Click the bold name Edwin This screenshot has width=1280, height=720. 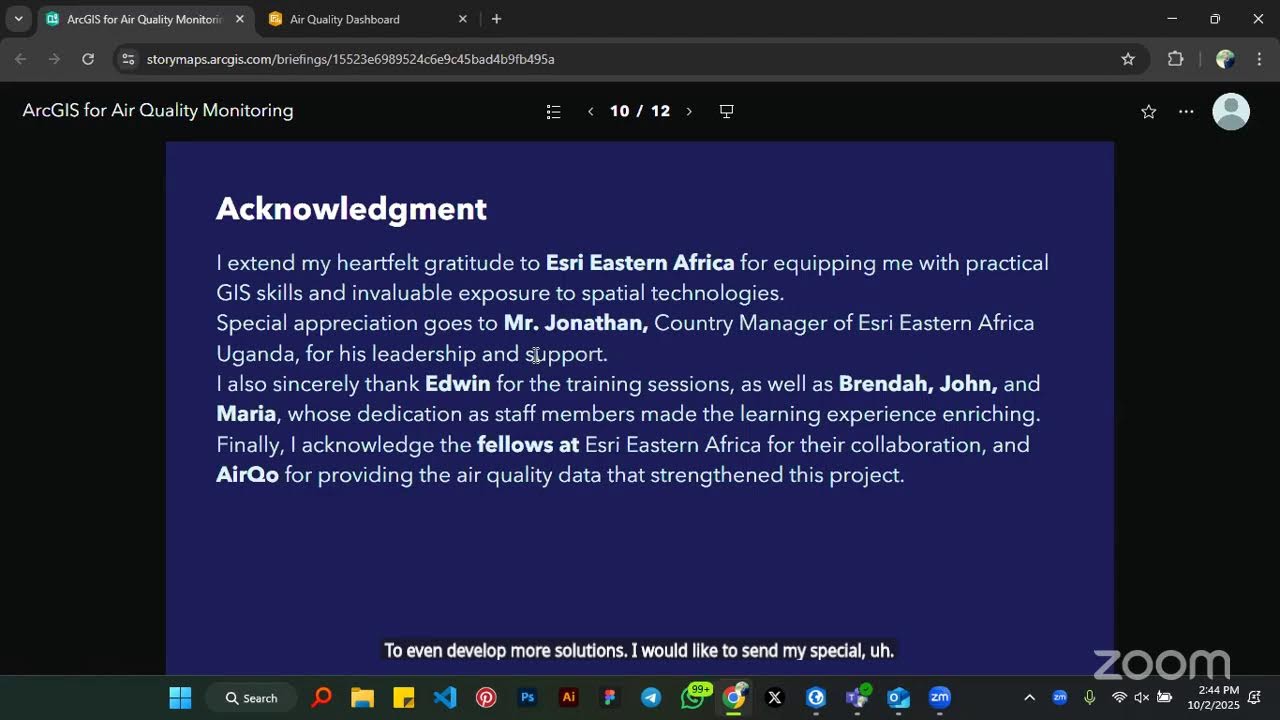pyautogui.click(x=458, y=384)
